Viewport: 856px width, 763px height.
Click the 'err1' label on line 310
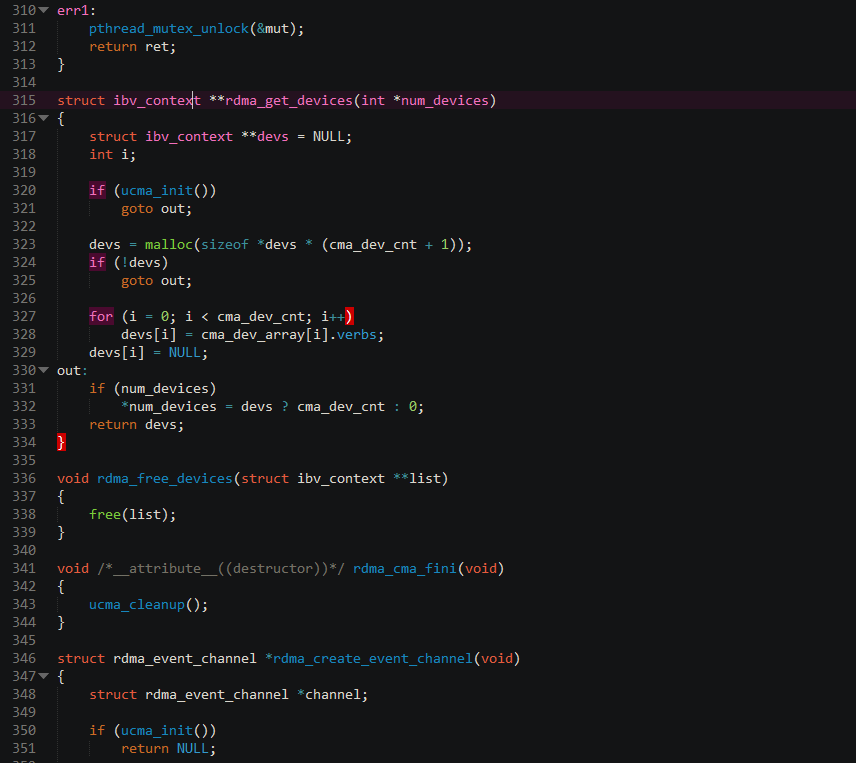(x=73, y=10)
